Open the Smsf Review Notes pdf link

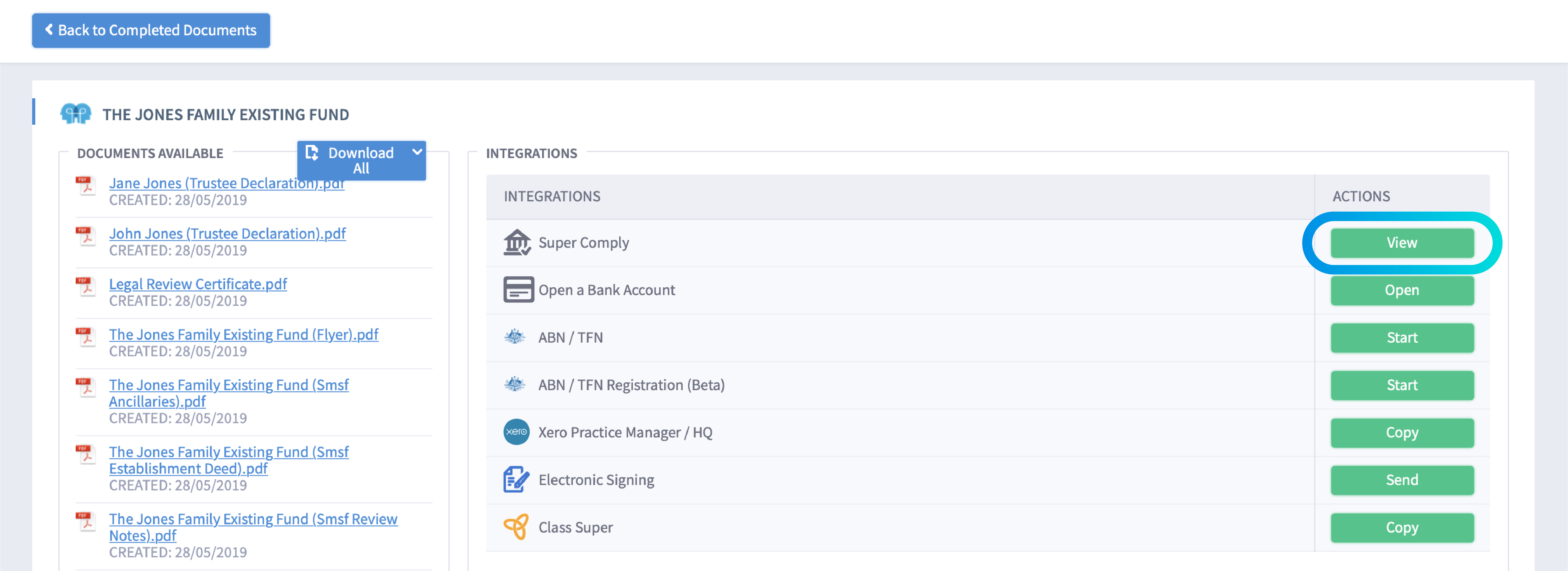click(253, 527)
